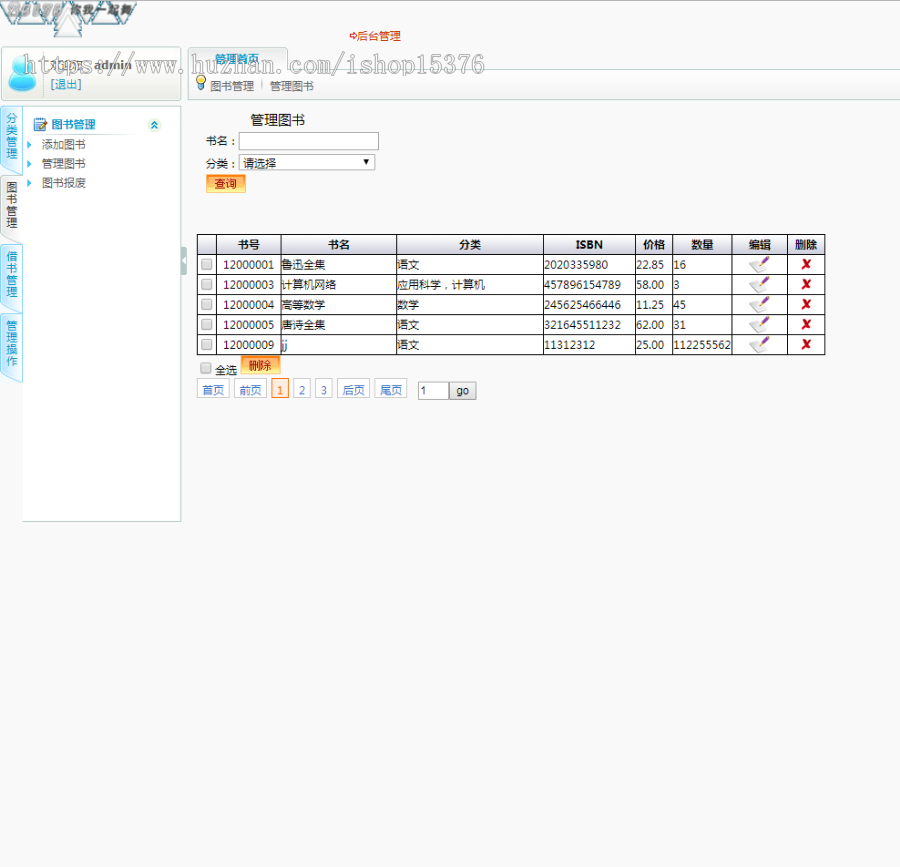Screen dimensions: 900x867
Task: Collapse the 图书管理 menu with double chevron
Action: coord(153,124)
